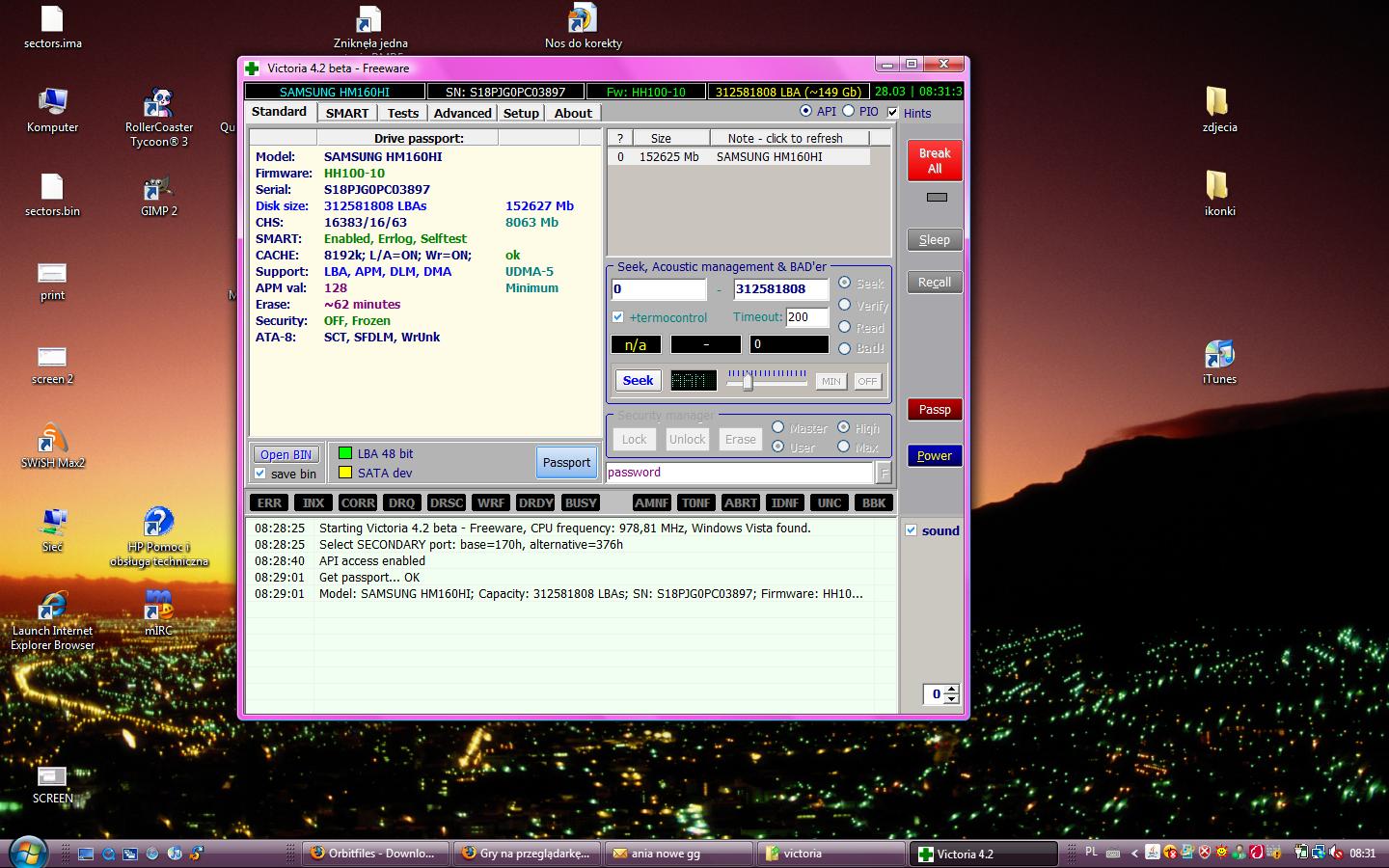The height and width of the screenshot is (868, 1389).
Task: Click the green LBA 48 bit indicator
Action: 344,453
